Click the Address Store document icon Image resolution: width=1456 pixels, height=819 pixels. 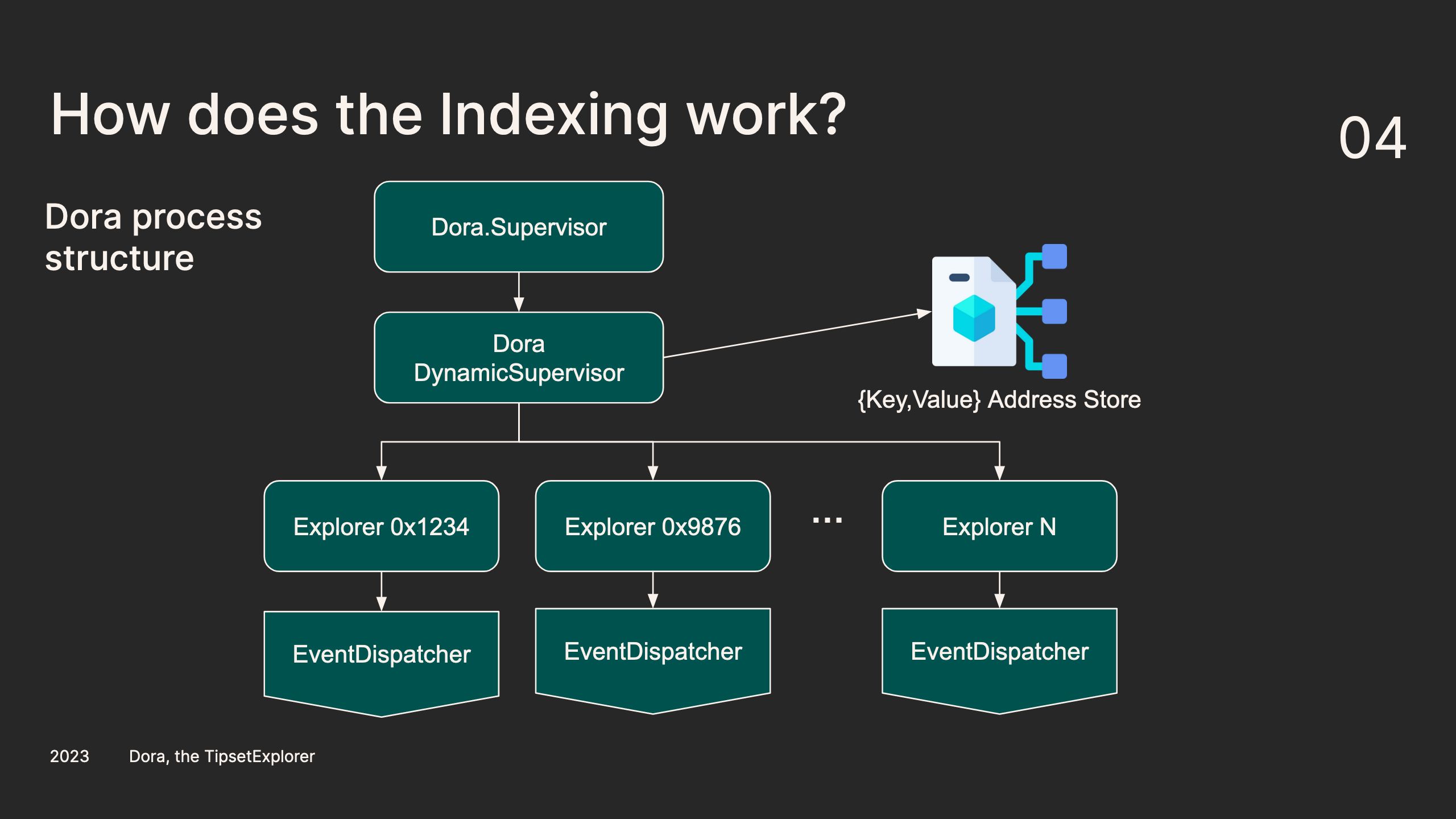click(999, 311)
